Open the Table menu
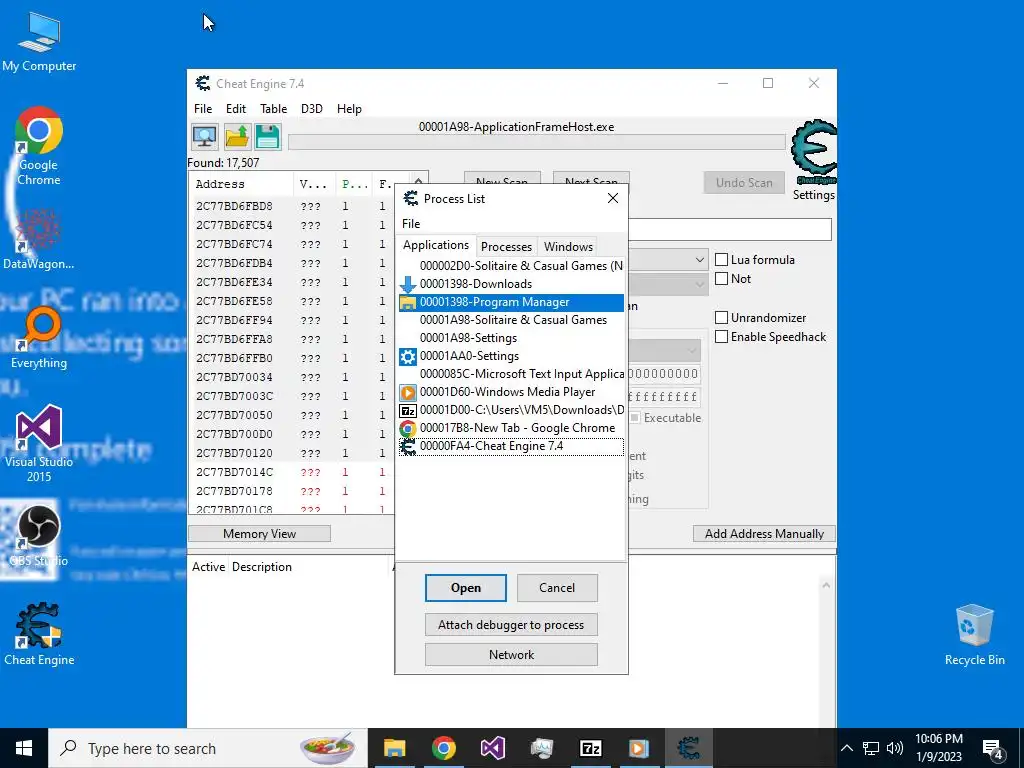 tap(274, 108)
